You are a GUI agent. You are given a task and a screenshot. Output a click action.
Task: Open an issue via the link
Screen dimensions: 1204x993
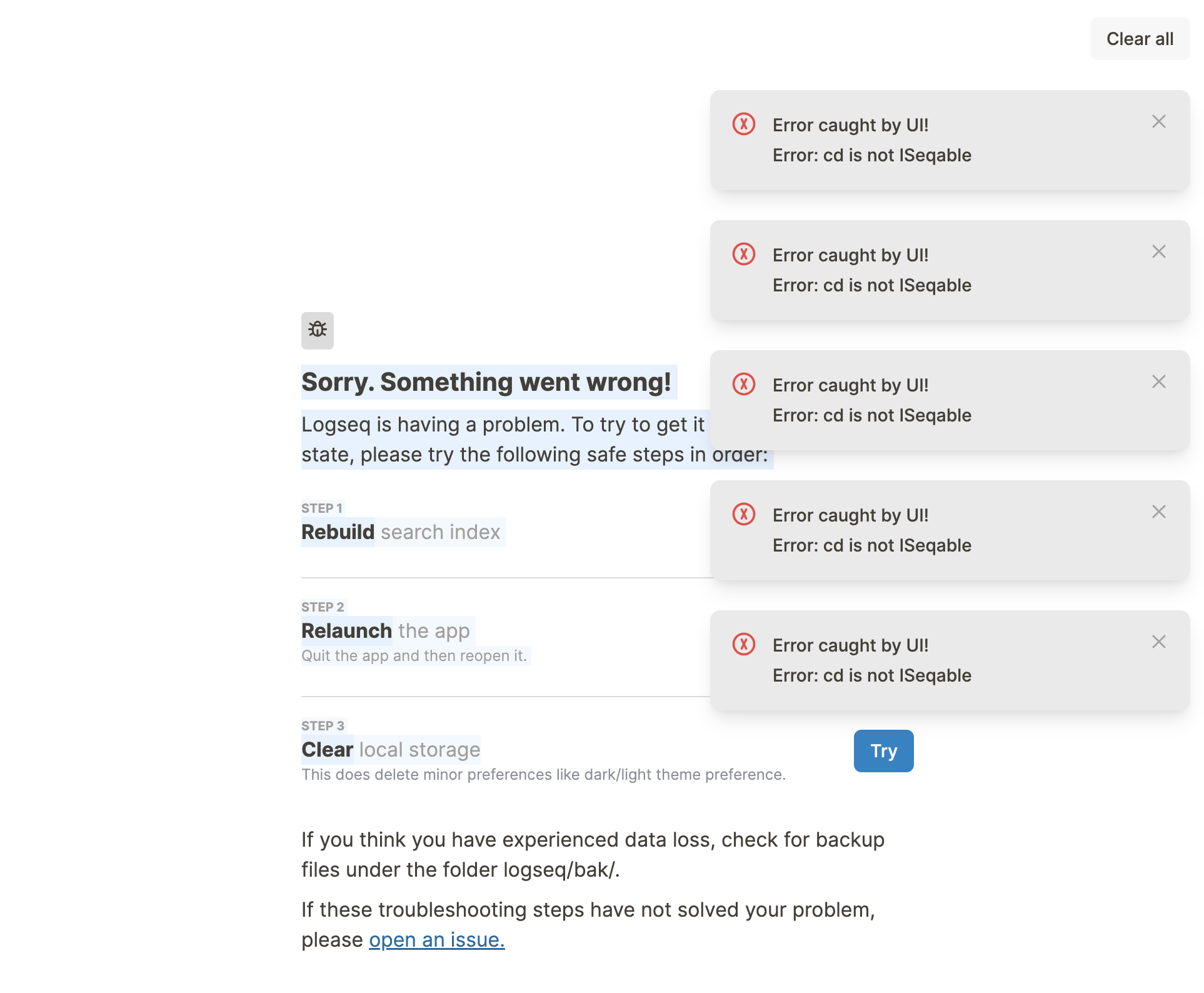[x=436, y=939]
